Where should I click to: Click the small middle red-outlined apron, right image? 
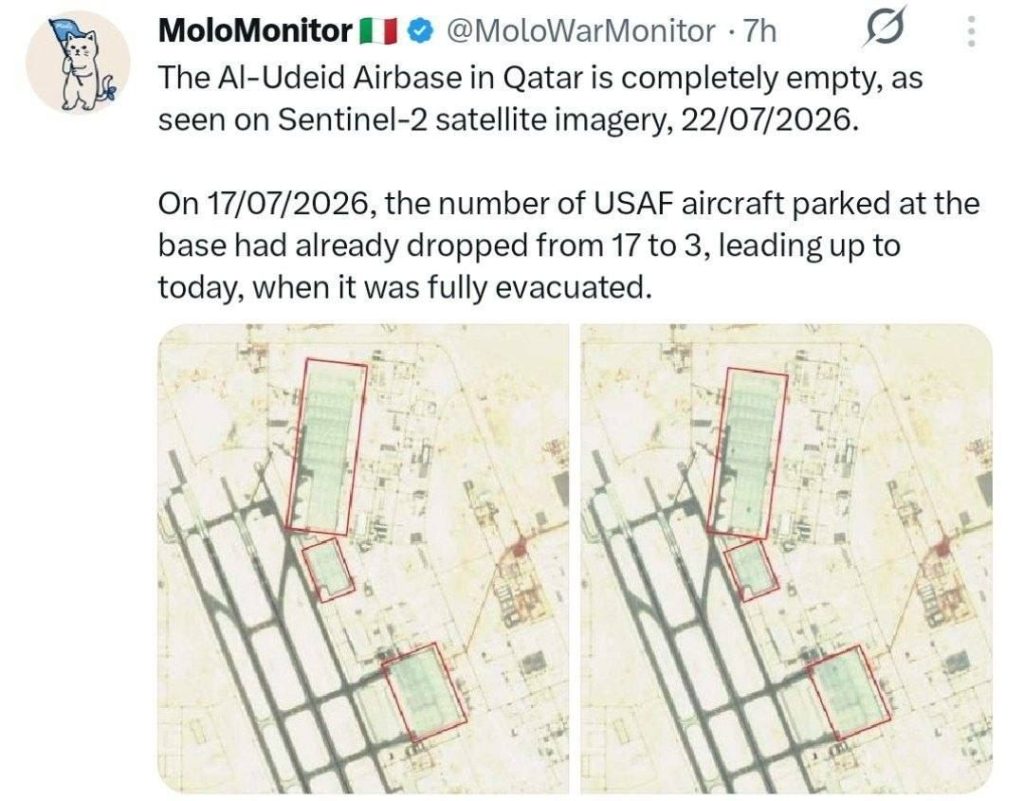752,571
